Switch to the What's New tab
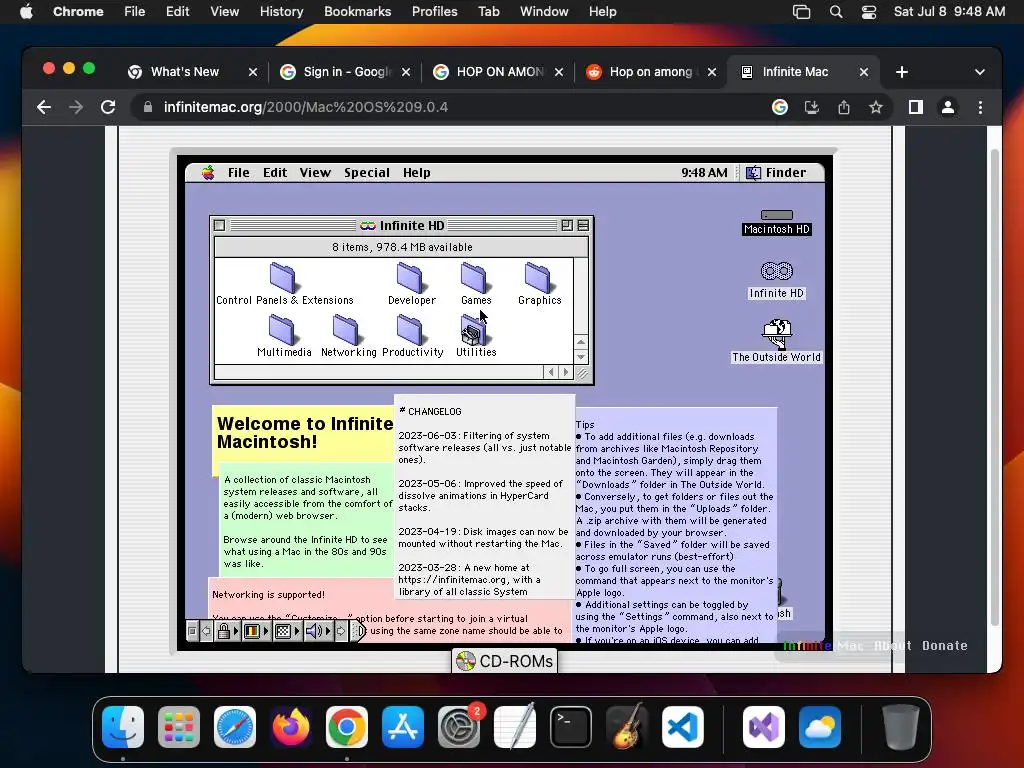Screen dimensions: 1024x768 click(x=184, y=72)
